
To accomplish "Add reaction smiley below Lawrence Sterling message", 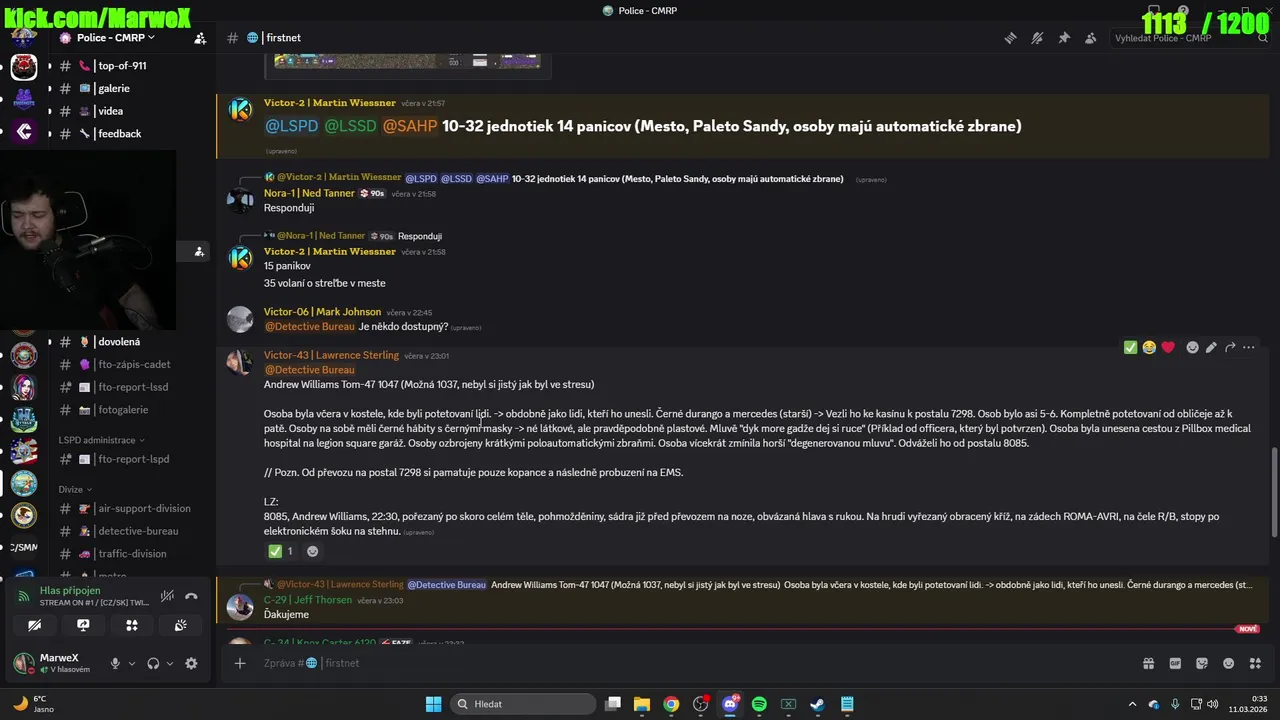I will tap(312, 551).
